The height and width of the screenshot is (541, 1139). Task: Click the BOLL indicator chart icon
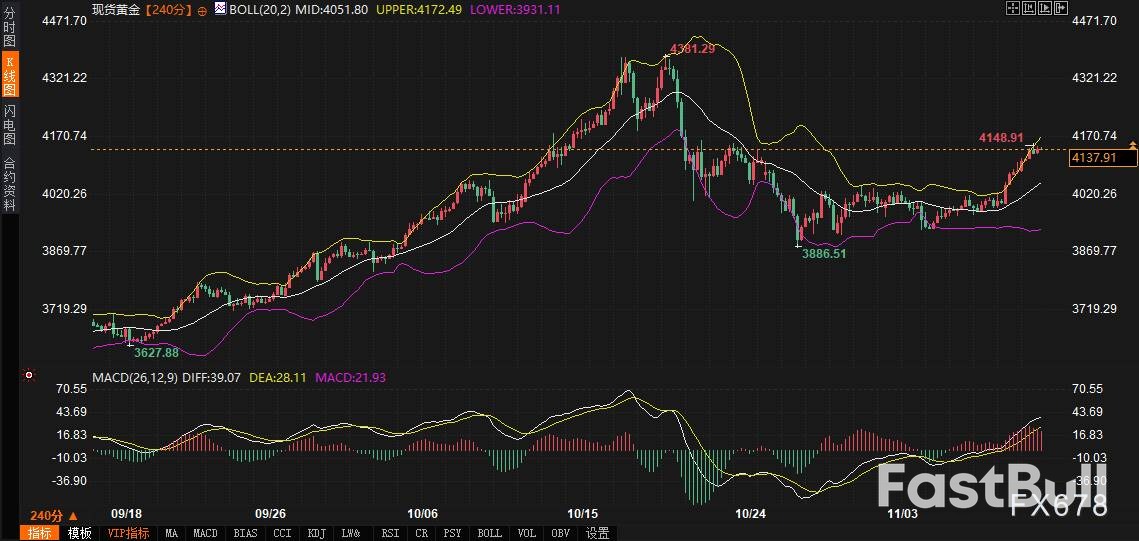click(220, 8)
